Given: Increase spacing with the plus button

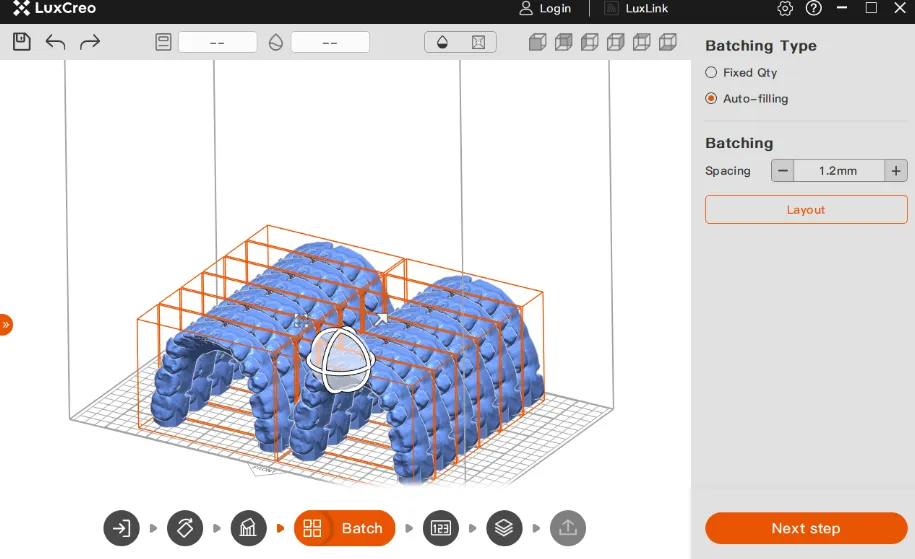Looking at the screenshot, I should click(x=896, y=171).
